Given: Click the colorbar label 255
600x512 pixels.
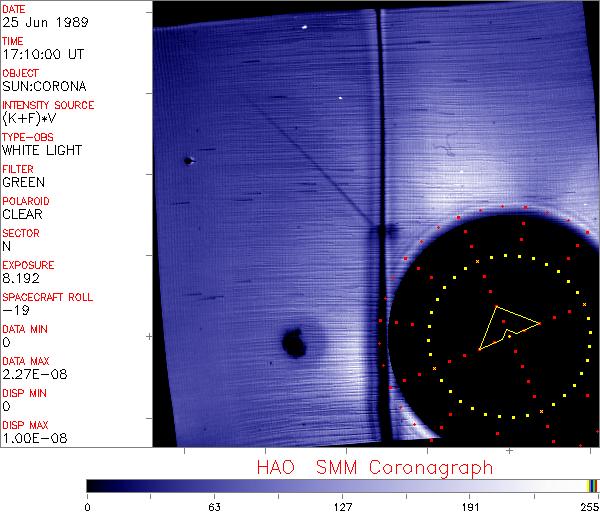Looking at the screenshot, I should [587, 505].
